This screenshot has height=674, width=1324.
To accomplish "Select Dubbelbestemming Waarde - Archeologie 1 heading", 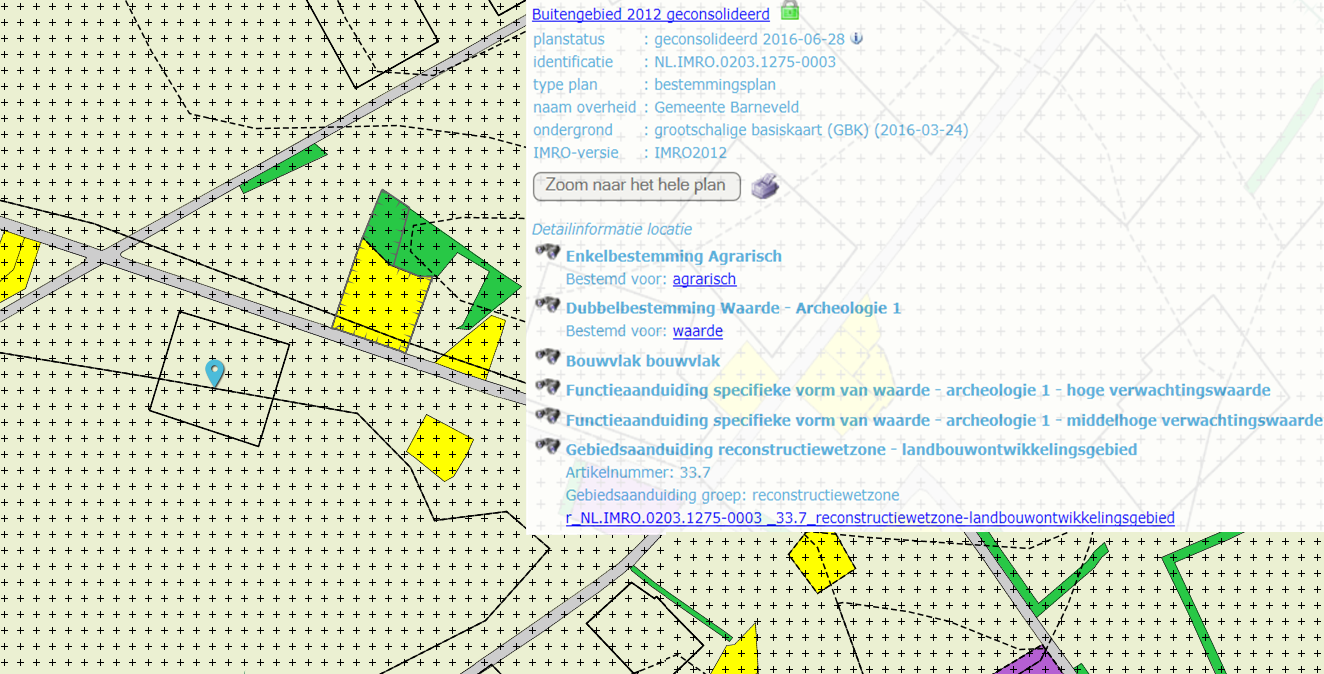I will (x=733, y=308).
